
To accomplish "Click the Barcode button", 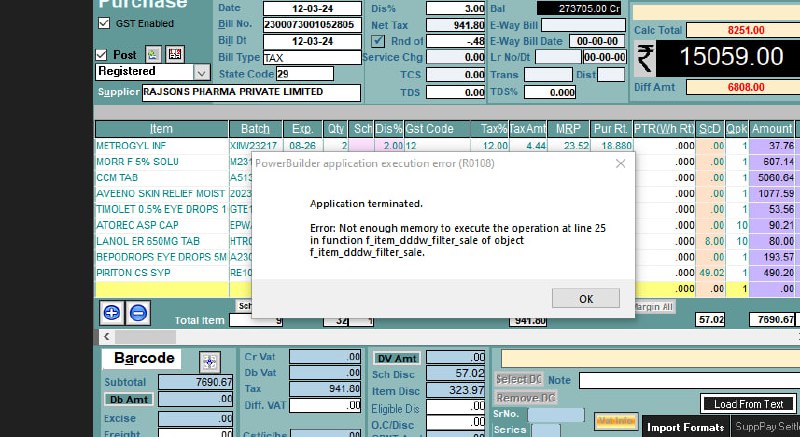I will point(143,359).
